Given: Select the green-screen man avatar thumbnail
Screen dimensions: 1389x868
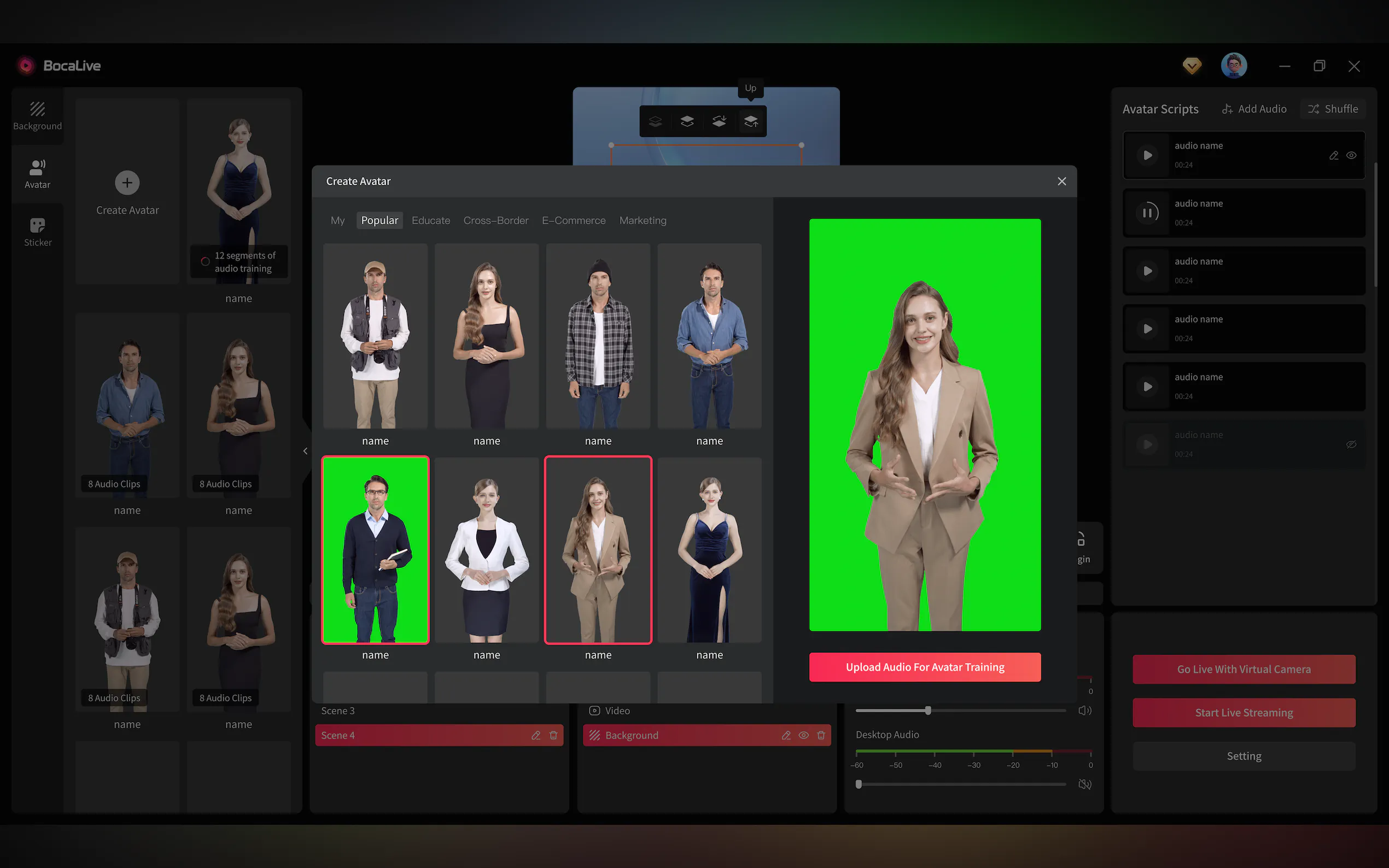Looking at the screenshot, I should tap(375, 549).
